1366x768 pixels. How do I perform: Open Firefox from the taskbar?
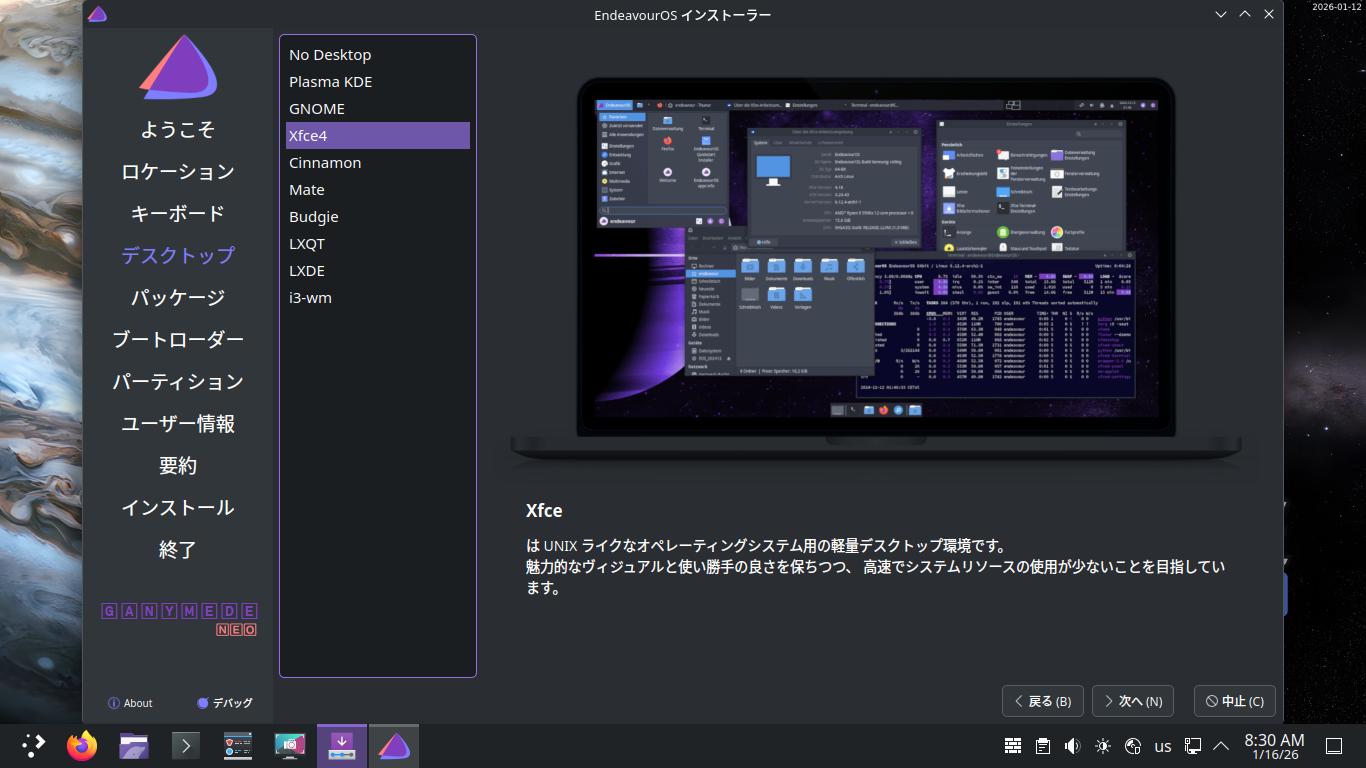[x=82, y=746]
